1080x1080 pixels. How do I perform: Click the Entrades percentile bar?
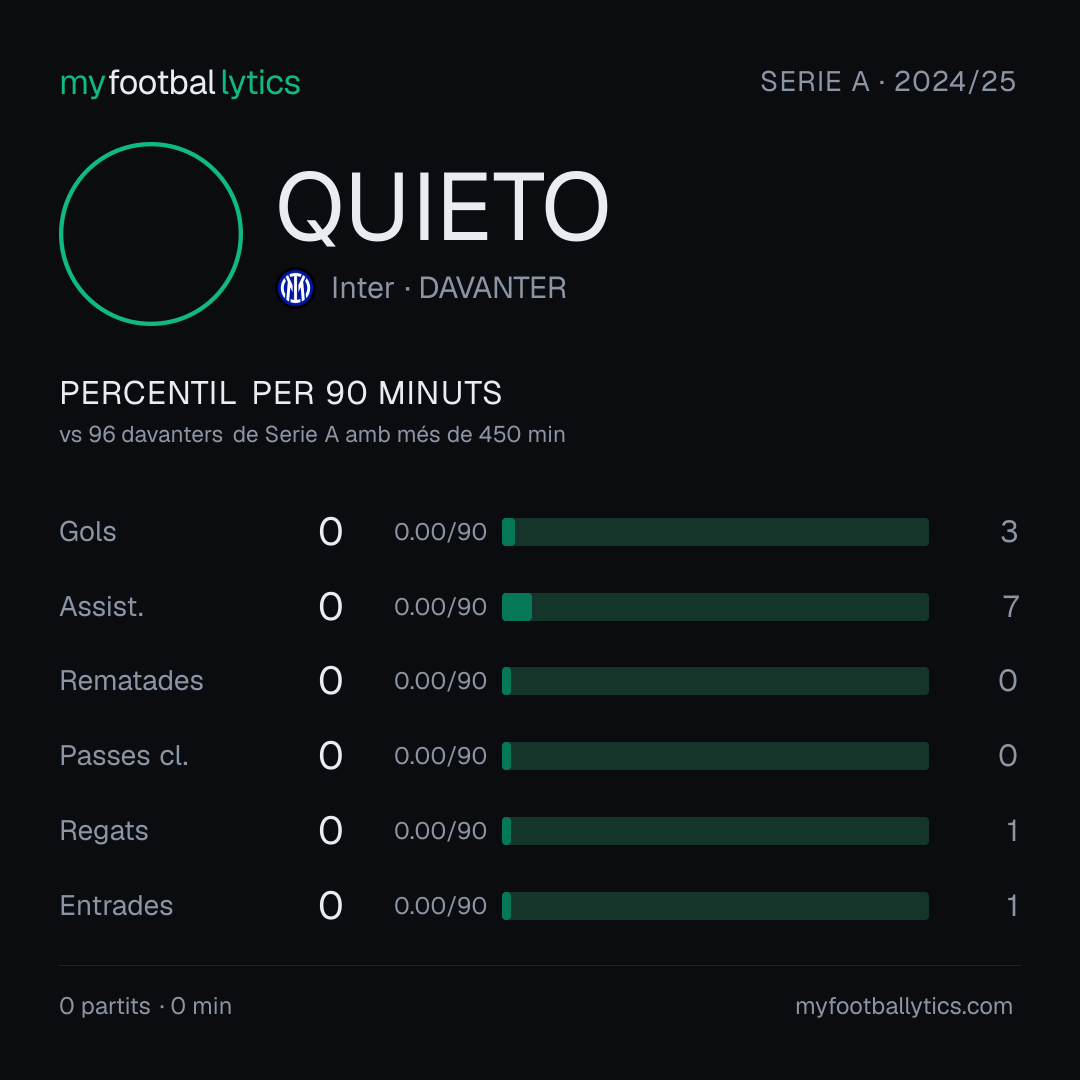click(x=715, y=906)
